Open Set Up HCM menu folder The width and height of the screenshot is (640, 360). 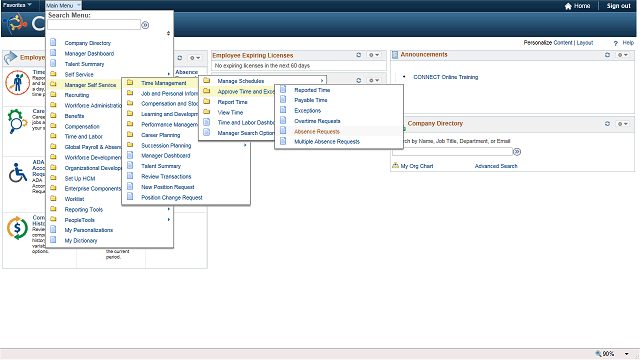point(80,178)
